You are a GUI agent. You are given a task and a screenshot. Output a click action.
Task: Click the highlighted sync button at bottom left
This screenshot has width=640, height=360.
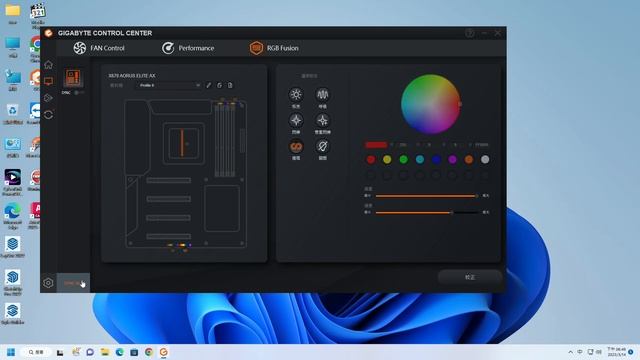(73, 282)
